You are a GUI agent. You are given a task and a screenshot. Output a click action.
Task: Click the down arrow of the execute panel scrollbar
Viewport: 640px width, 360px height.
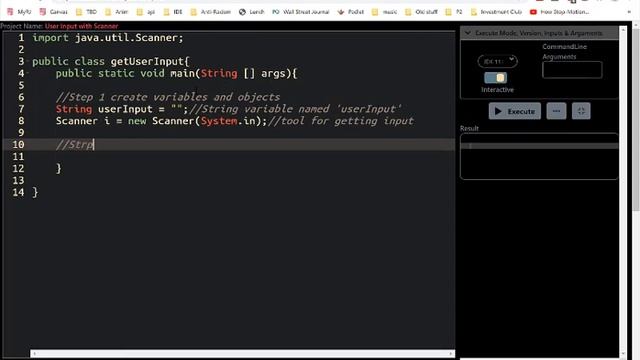[623, 354]
